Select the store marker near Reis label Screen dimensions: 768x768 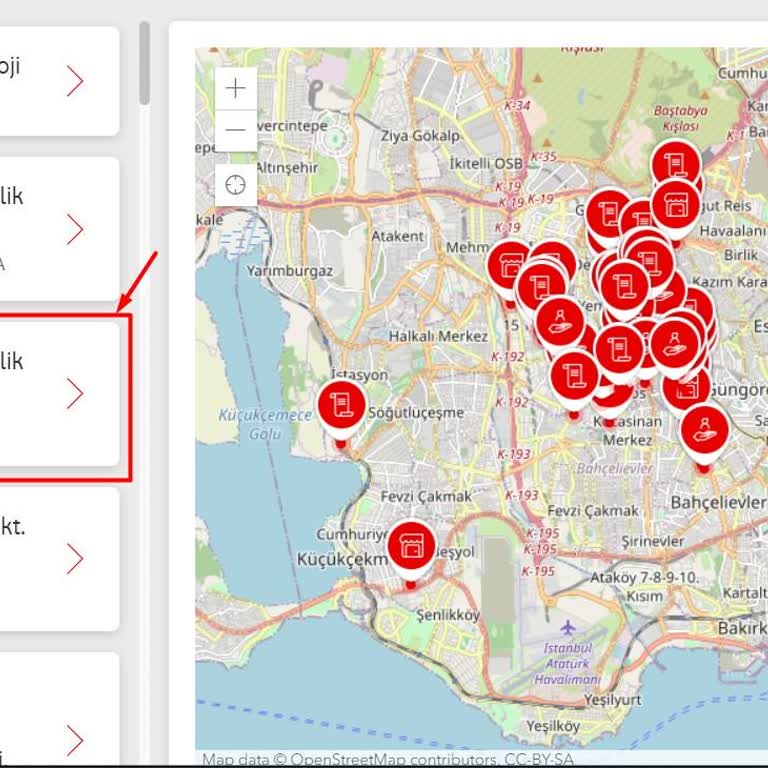tap(676, 204)
